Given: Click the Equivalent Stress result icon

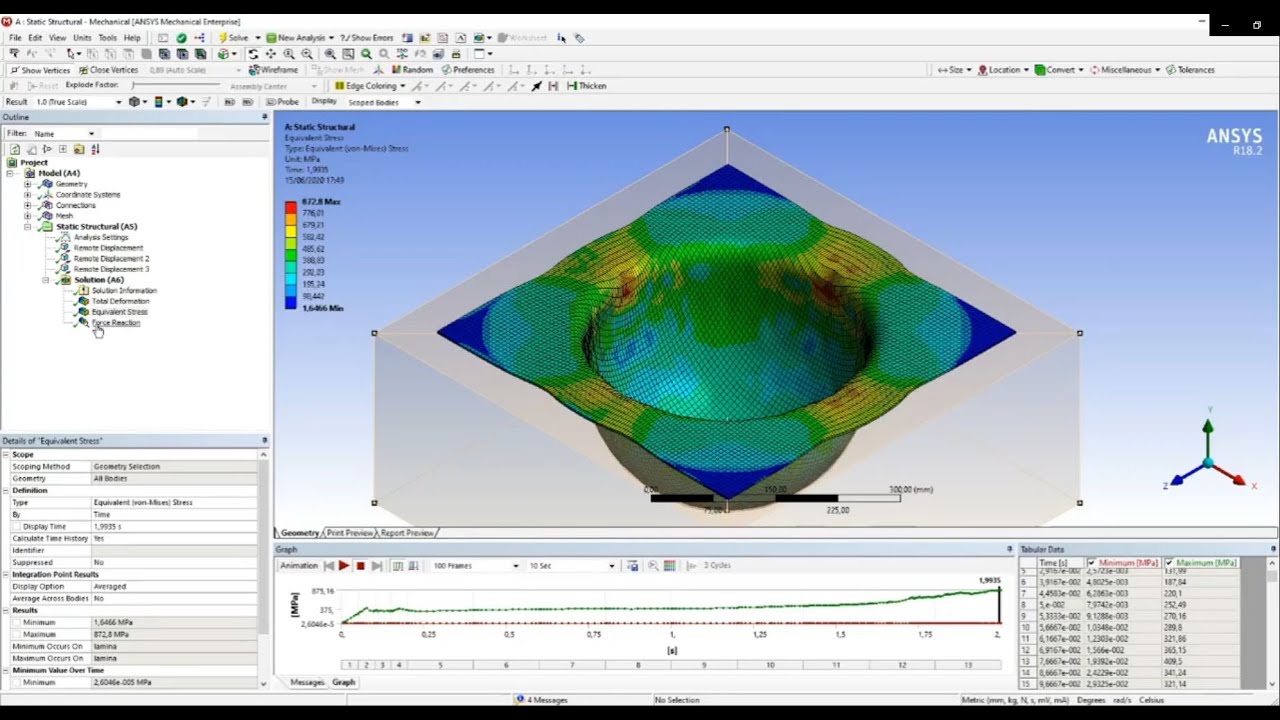Looking at the screenshot, I should [84, 312].
